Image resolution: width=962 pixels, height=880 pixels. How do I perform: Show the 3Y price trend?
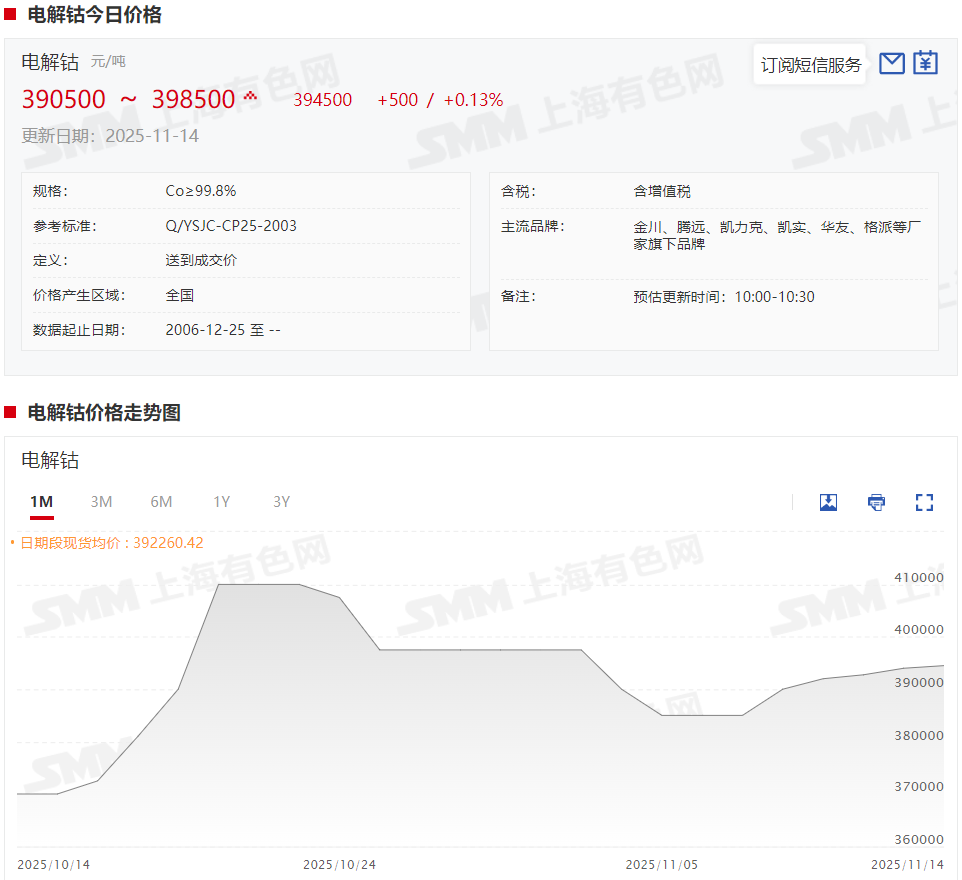281,502
